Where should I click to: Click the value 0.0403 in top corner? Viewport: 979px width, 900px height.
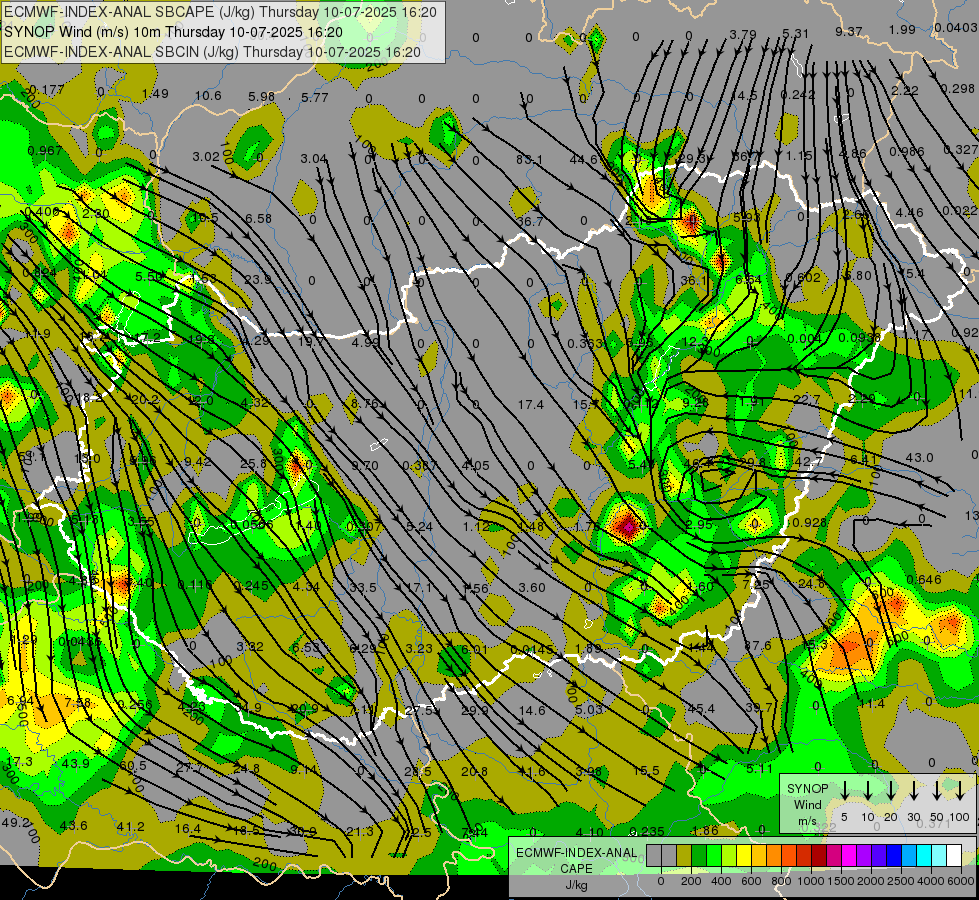(956, 27)
